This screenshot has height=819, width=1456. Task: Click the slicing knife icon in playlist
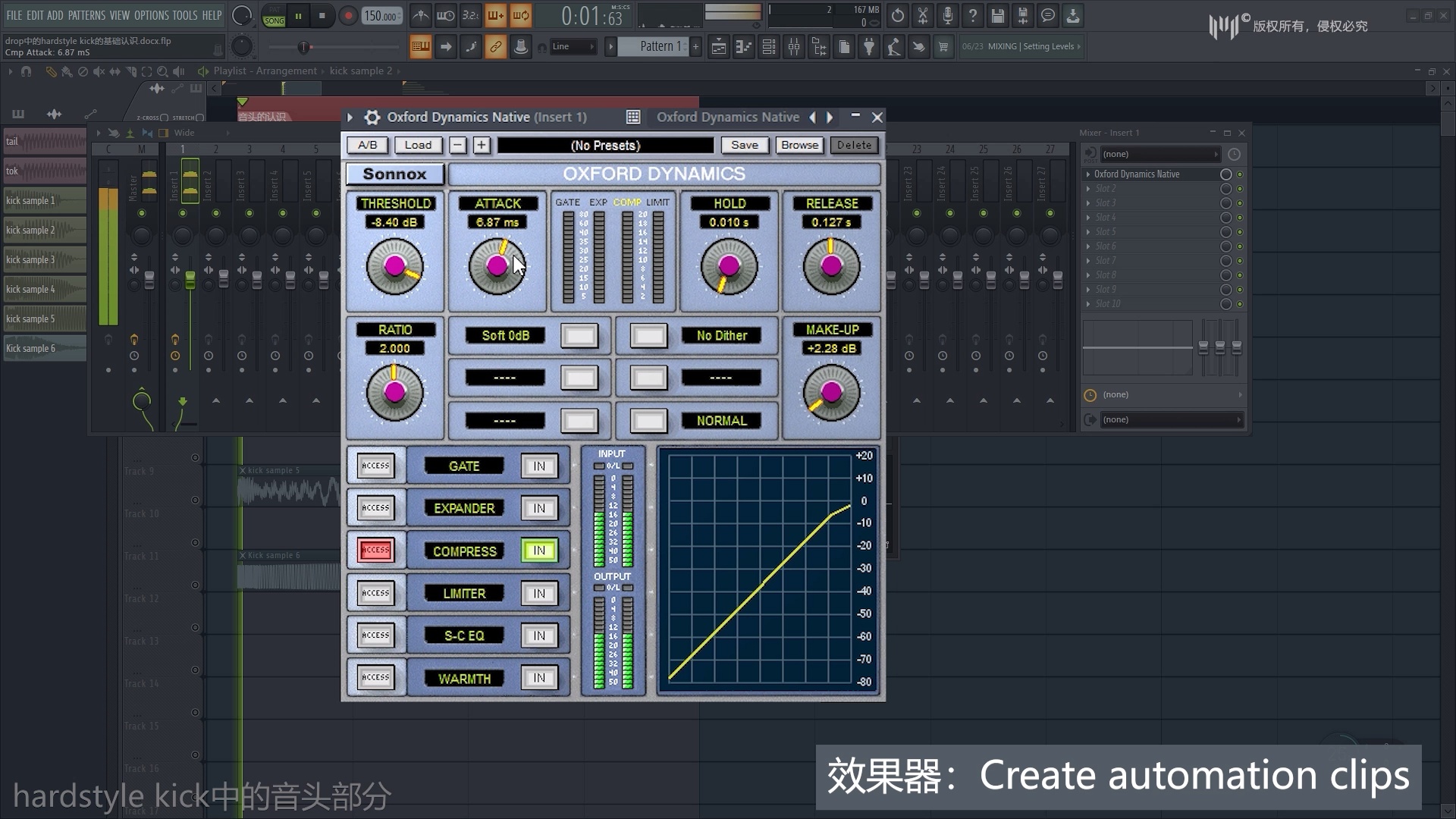(x=131, y=72)
